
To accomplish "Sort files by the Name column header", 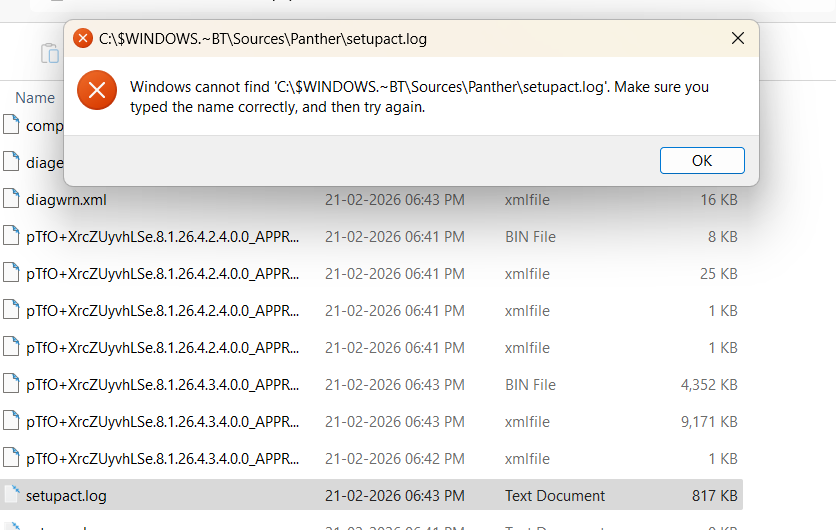I will pos(35,98).
